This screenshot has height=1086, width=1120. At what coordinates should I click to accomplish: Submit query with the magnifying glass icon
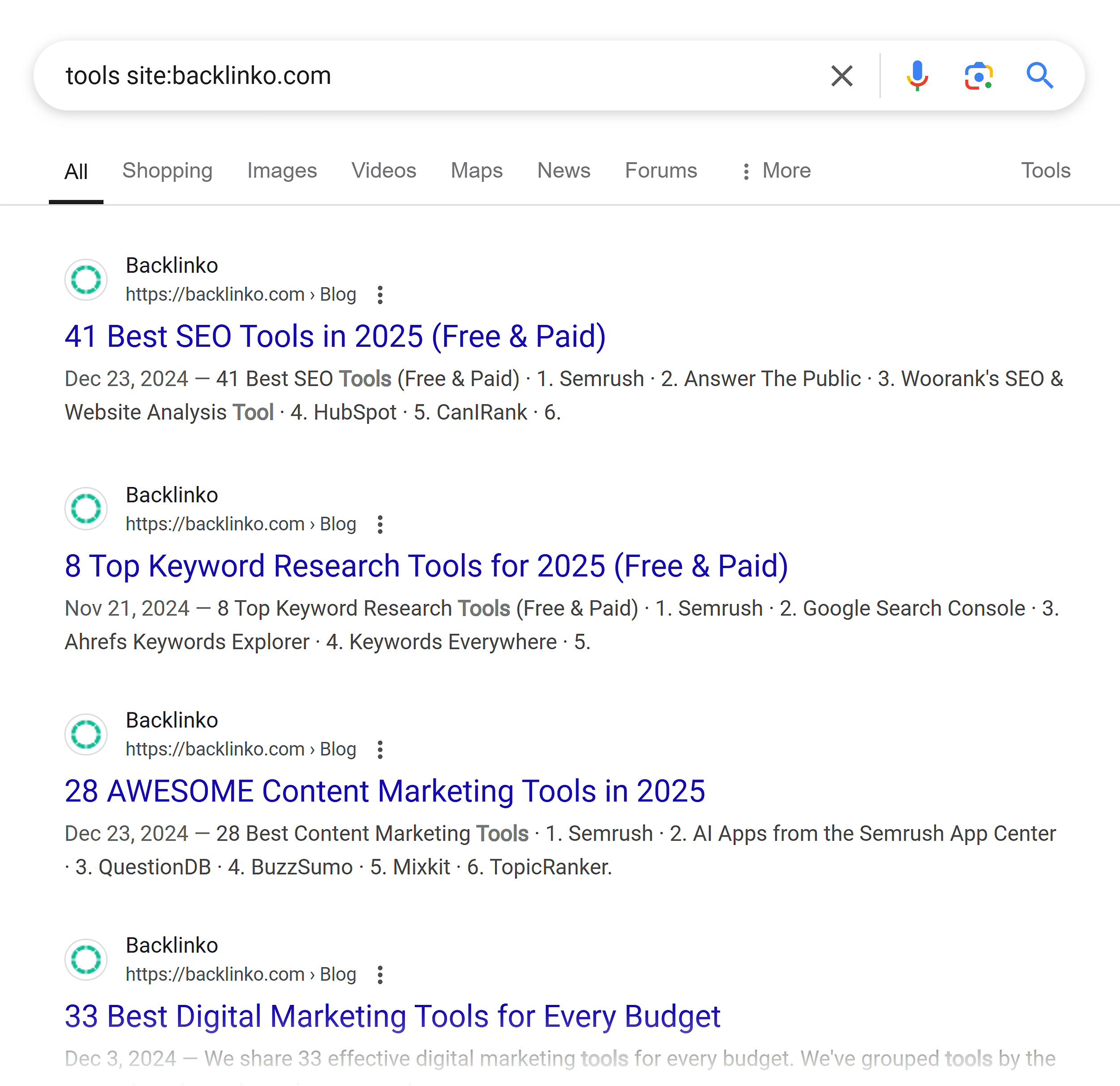(1039, 75)
